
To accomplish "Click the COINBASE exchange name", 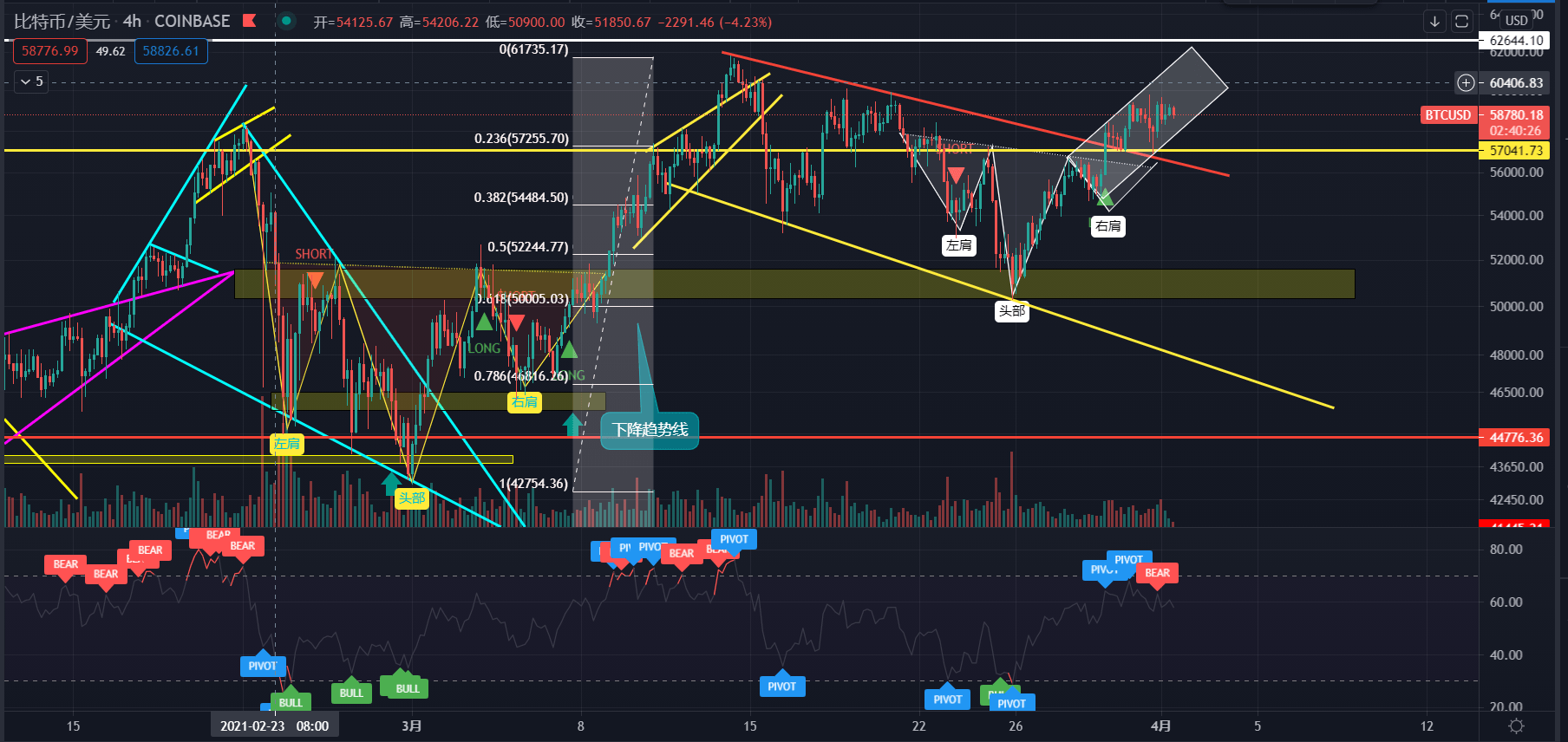I will pyautogui.click(x=193, y=21).
